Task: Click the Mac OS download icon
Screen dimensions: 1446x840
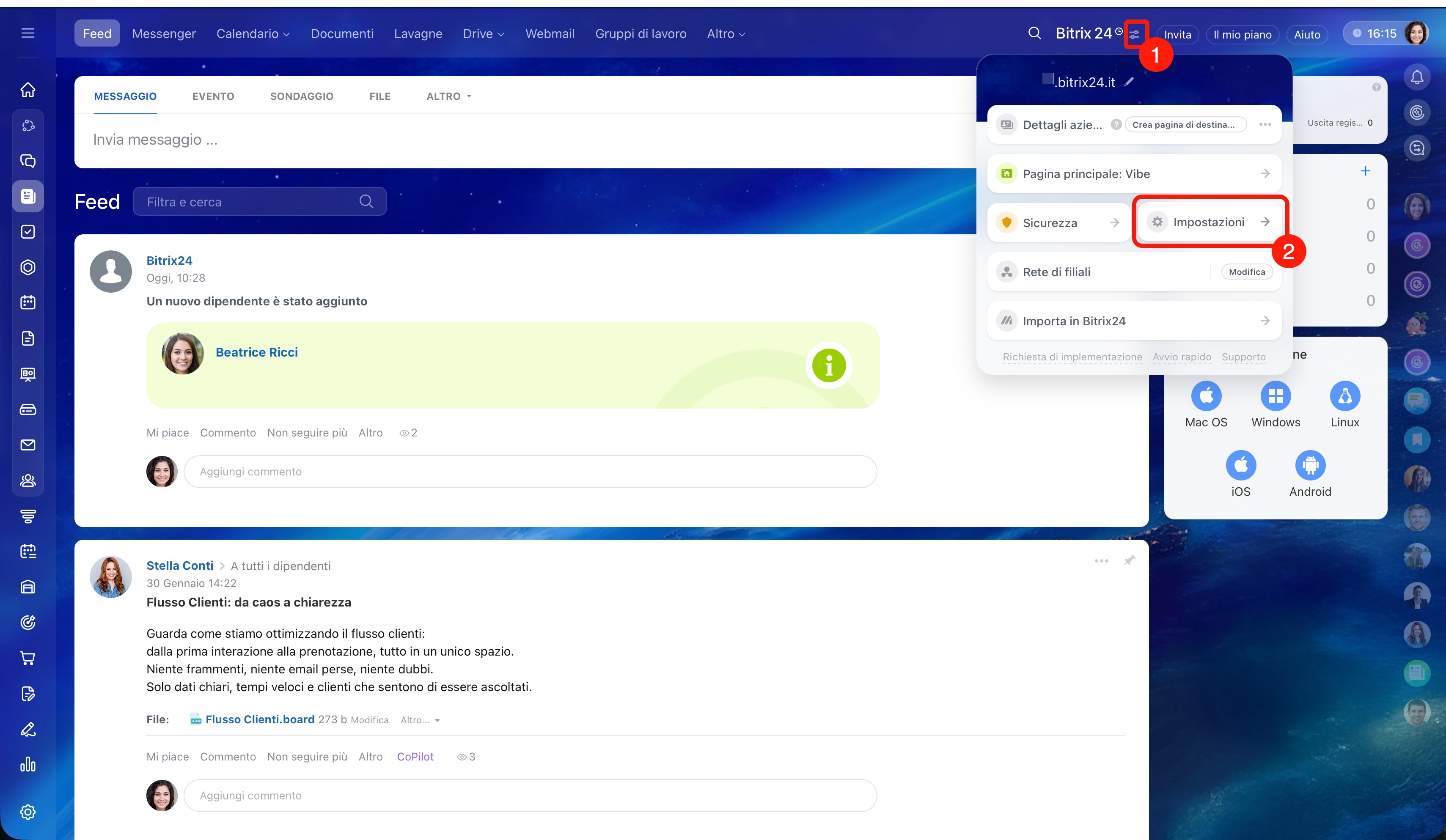Action: click(x=1206, y=396)
